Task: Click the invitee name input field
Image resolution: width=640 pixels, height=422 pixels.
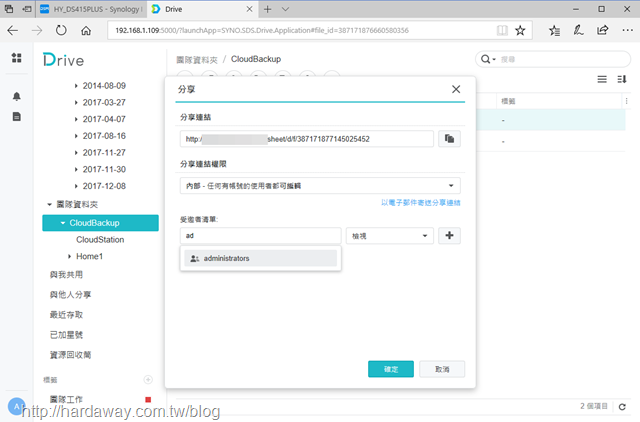Action: [x=260, y=235]
